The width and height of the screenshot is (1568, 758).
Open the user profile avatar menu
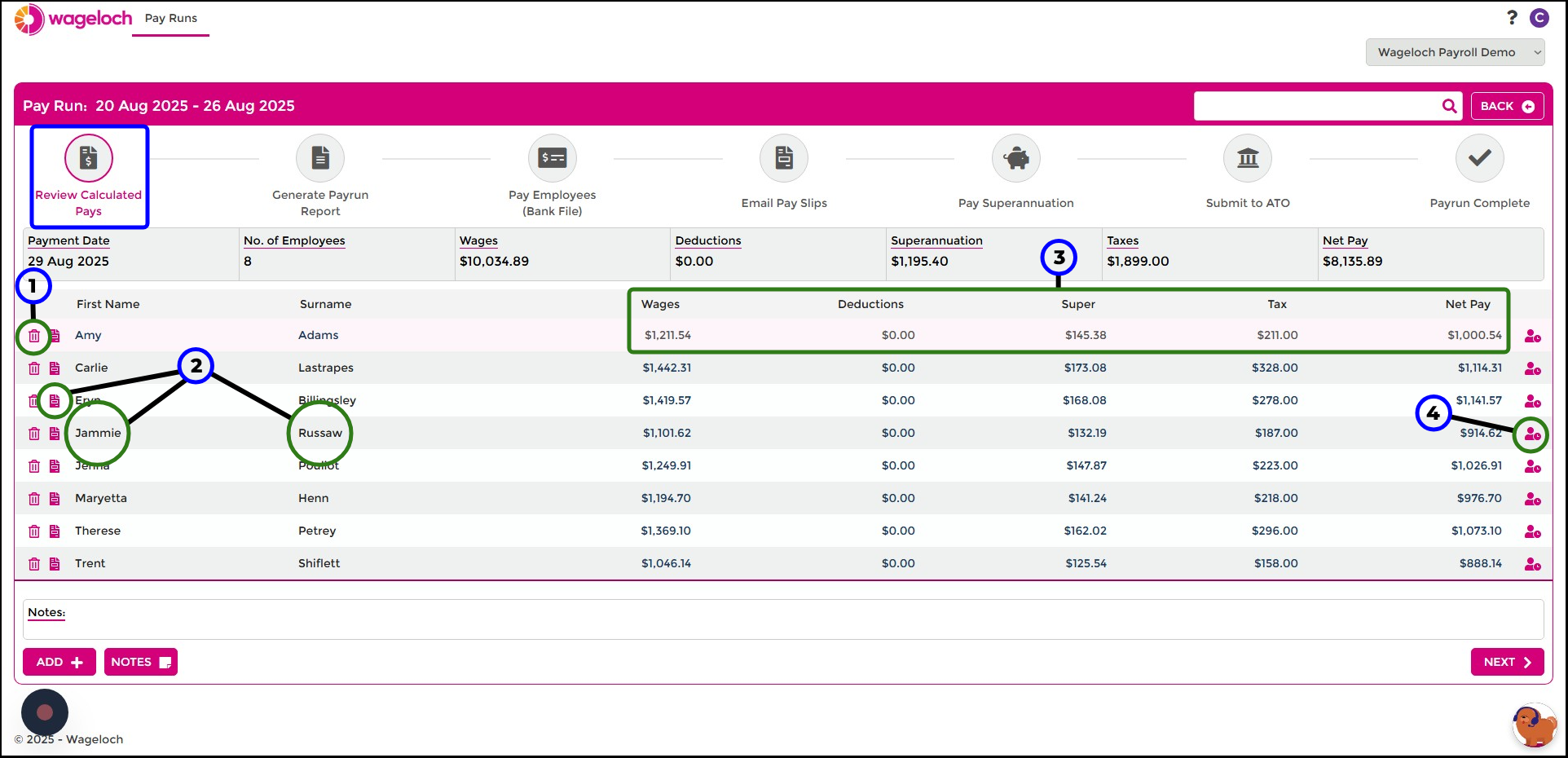tap(1539, 18)
